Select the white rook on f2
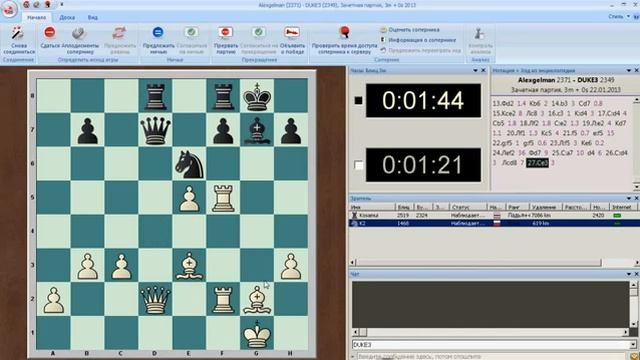The height and width of the screenshot is (360, 640). 223,299
